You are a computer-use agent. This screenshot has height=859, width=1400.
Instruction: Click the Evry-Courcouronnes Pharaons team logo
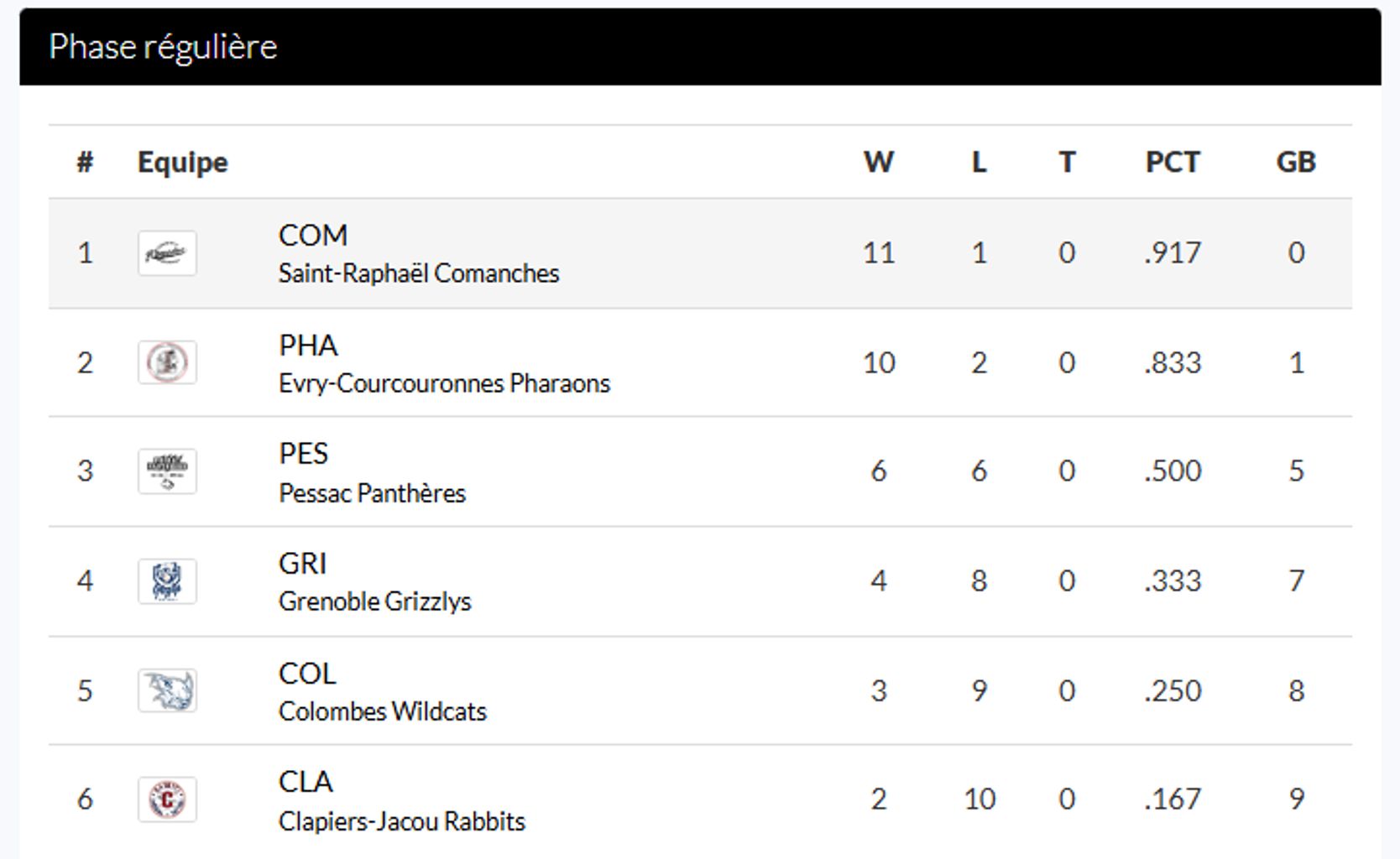167,362
